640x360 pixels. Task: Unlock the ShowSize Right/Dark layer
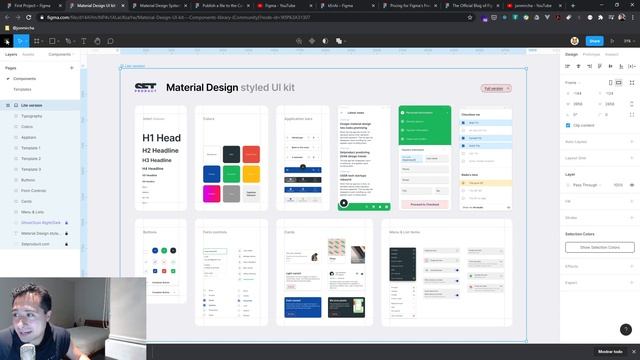click(67, 223)
